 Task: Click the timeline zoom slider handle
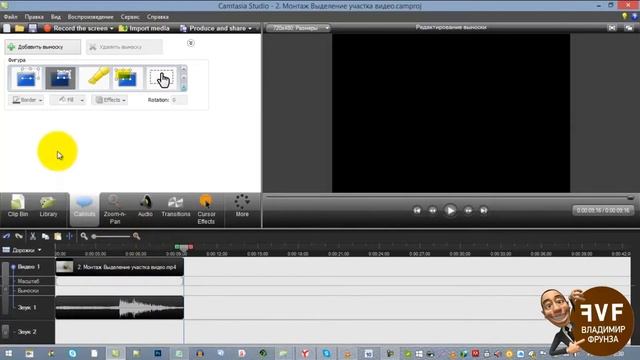click(94, 236)
